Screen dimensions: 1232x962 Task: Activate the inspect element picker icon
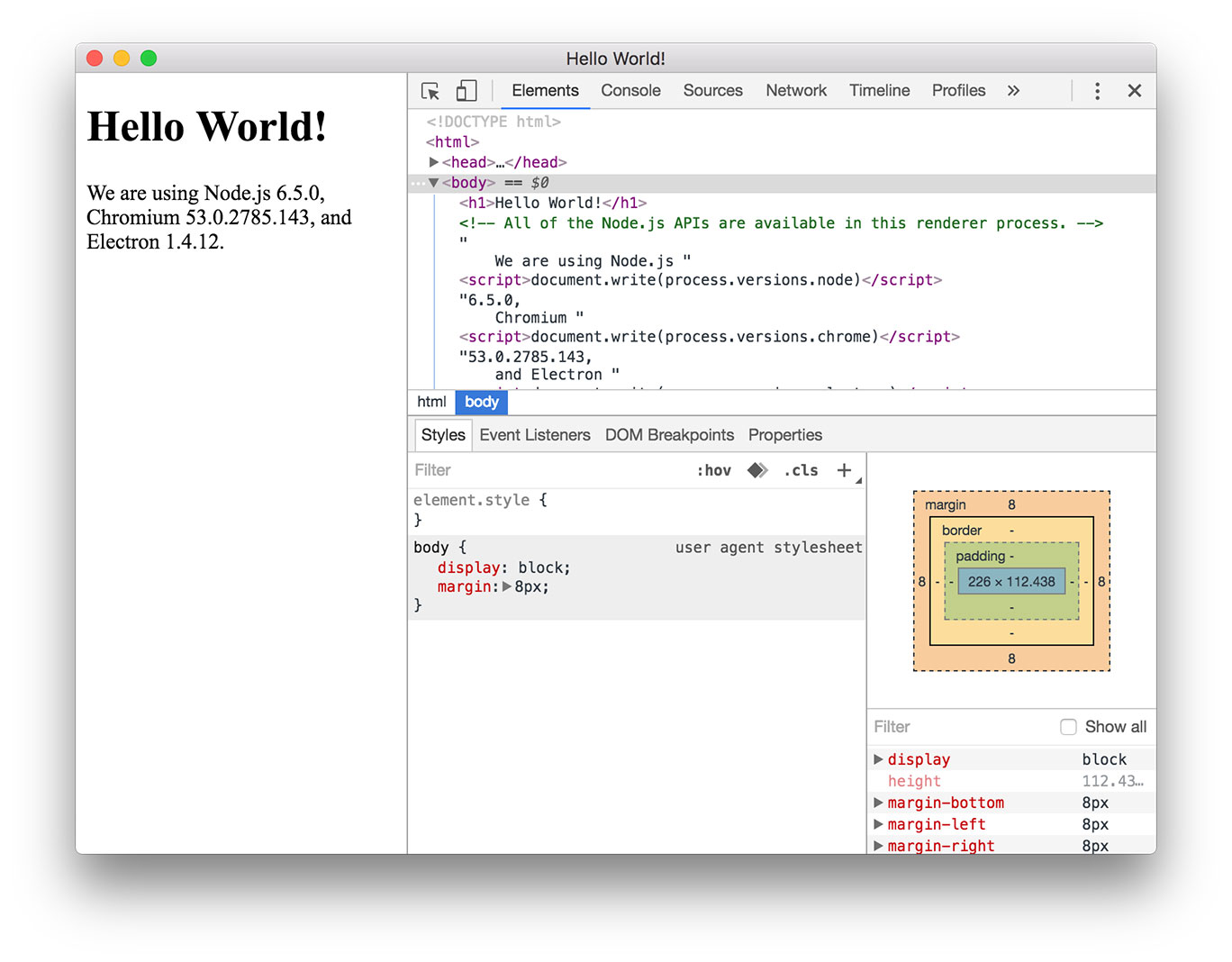pos(430,91)
